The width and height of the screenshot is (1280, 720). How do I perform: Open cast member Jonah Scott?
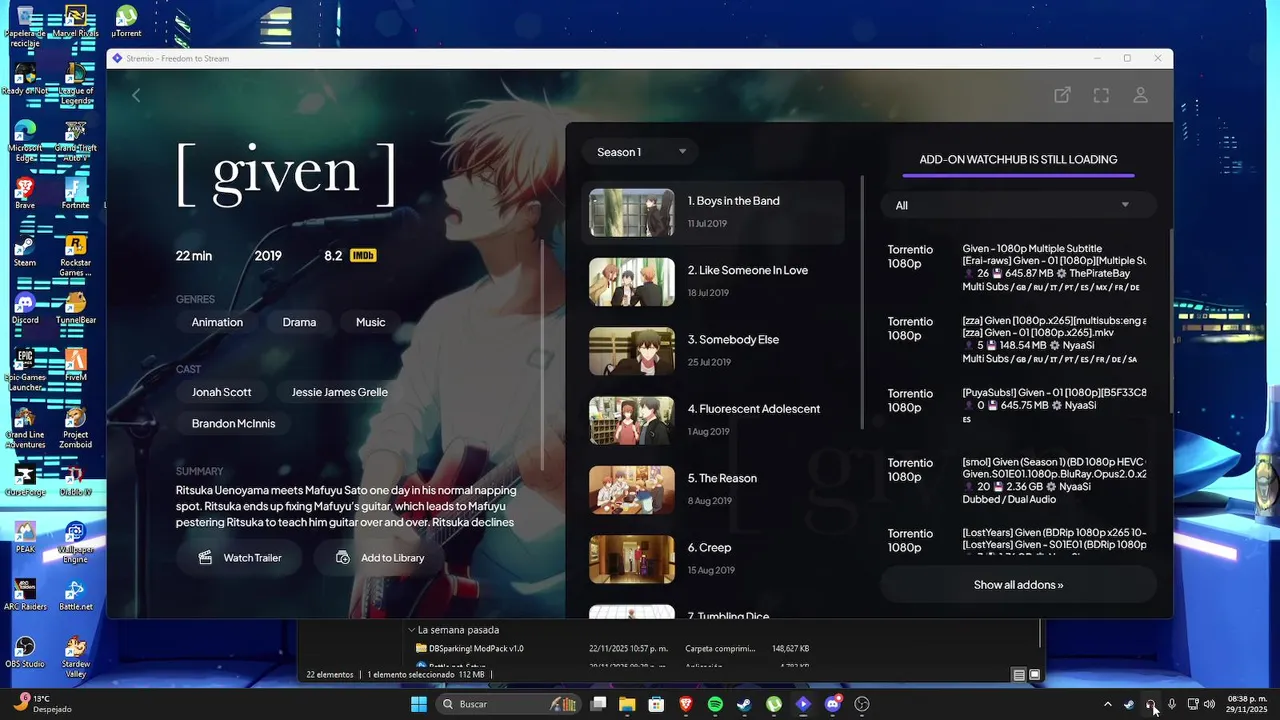[x=222, y=392]
